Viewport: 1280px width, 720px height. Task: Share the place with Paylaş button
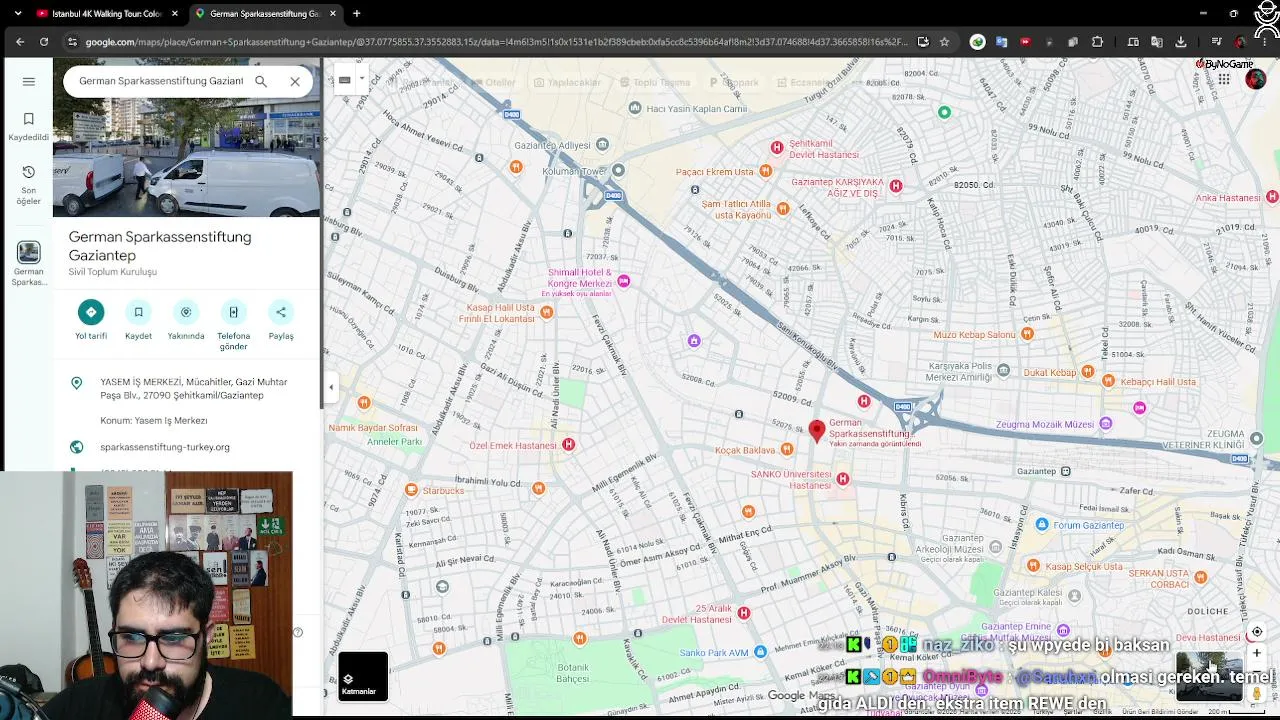coord(281,321)
